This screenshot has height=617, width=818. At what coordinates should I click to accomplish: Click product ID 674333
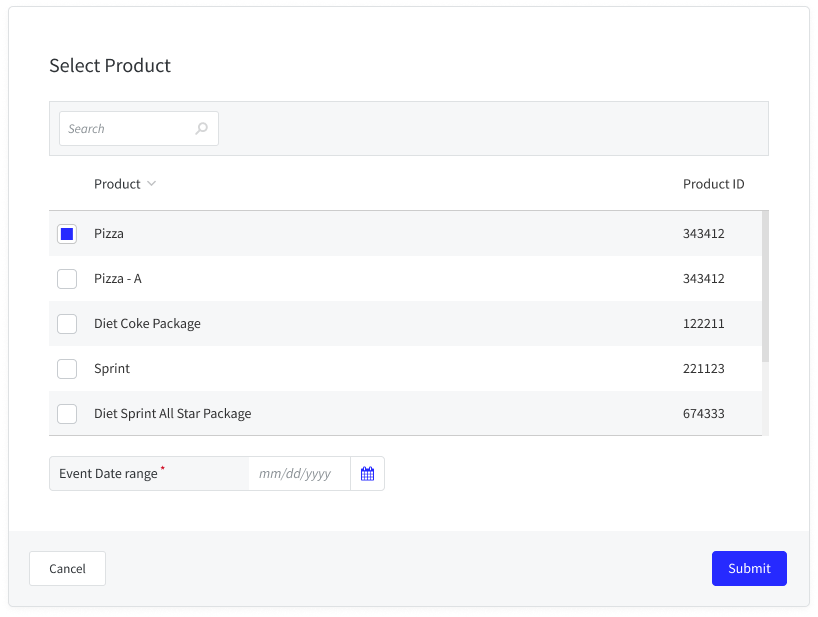703,413
